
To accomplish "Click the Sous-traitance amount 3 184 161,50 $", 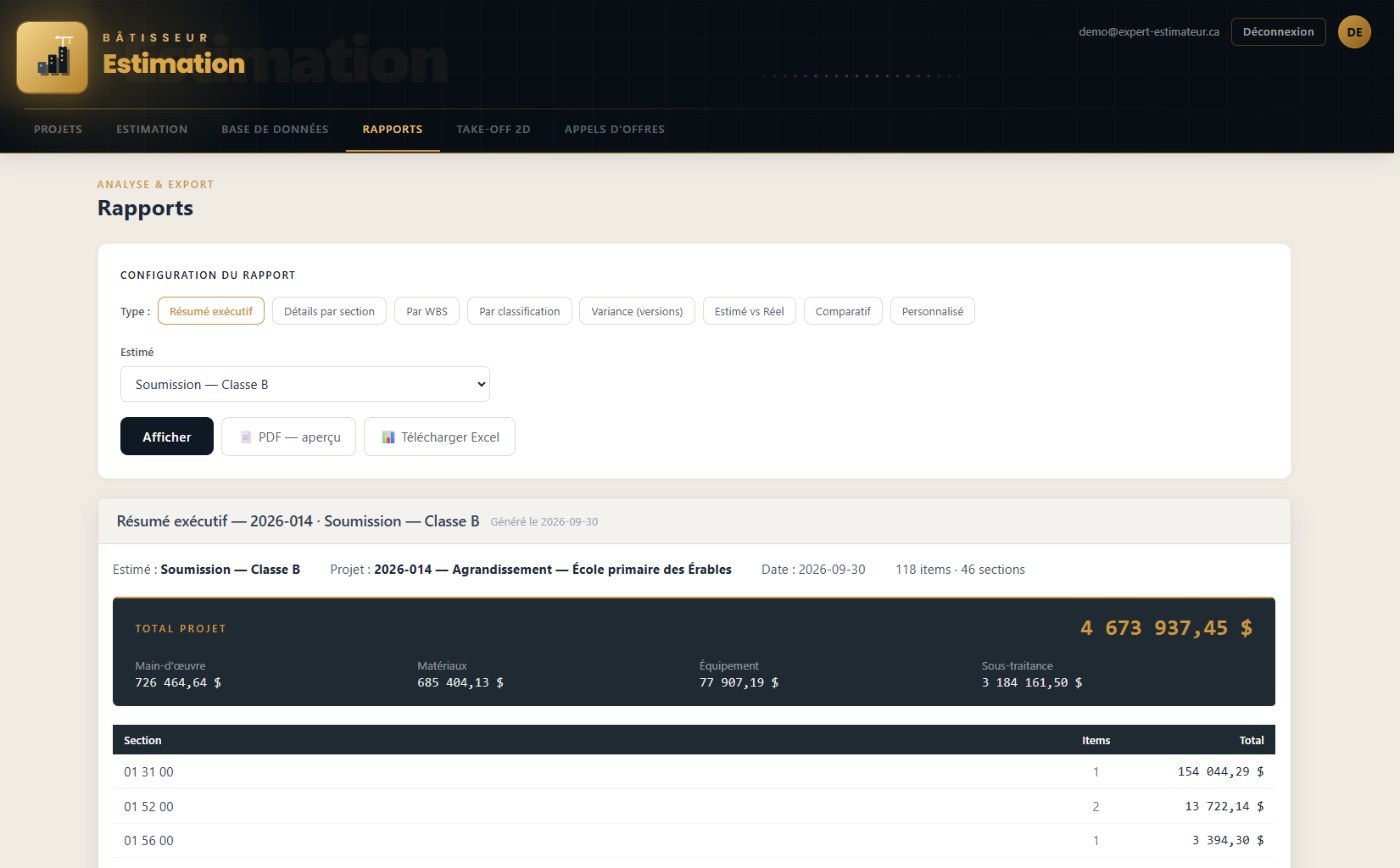I will 1032,682.
